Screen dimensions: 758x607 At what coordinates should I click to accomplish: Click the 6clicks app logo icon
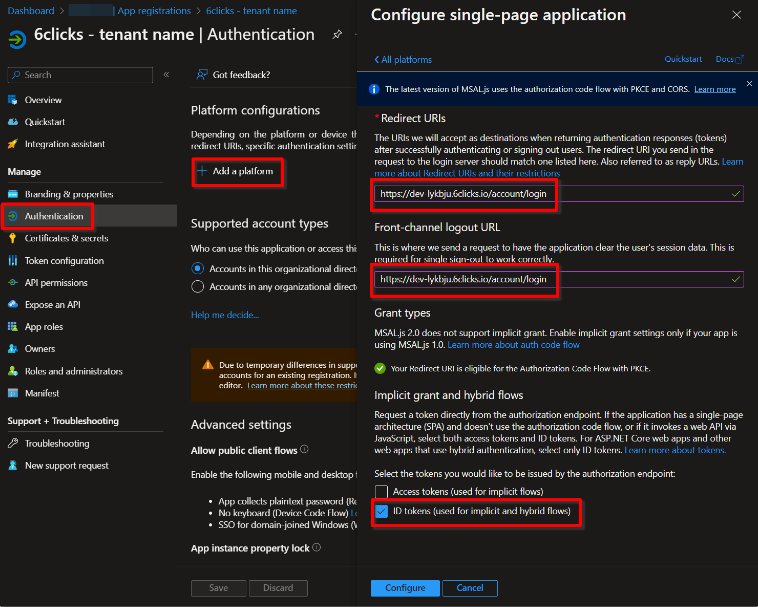click(17, 39)
